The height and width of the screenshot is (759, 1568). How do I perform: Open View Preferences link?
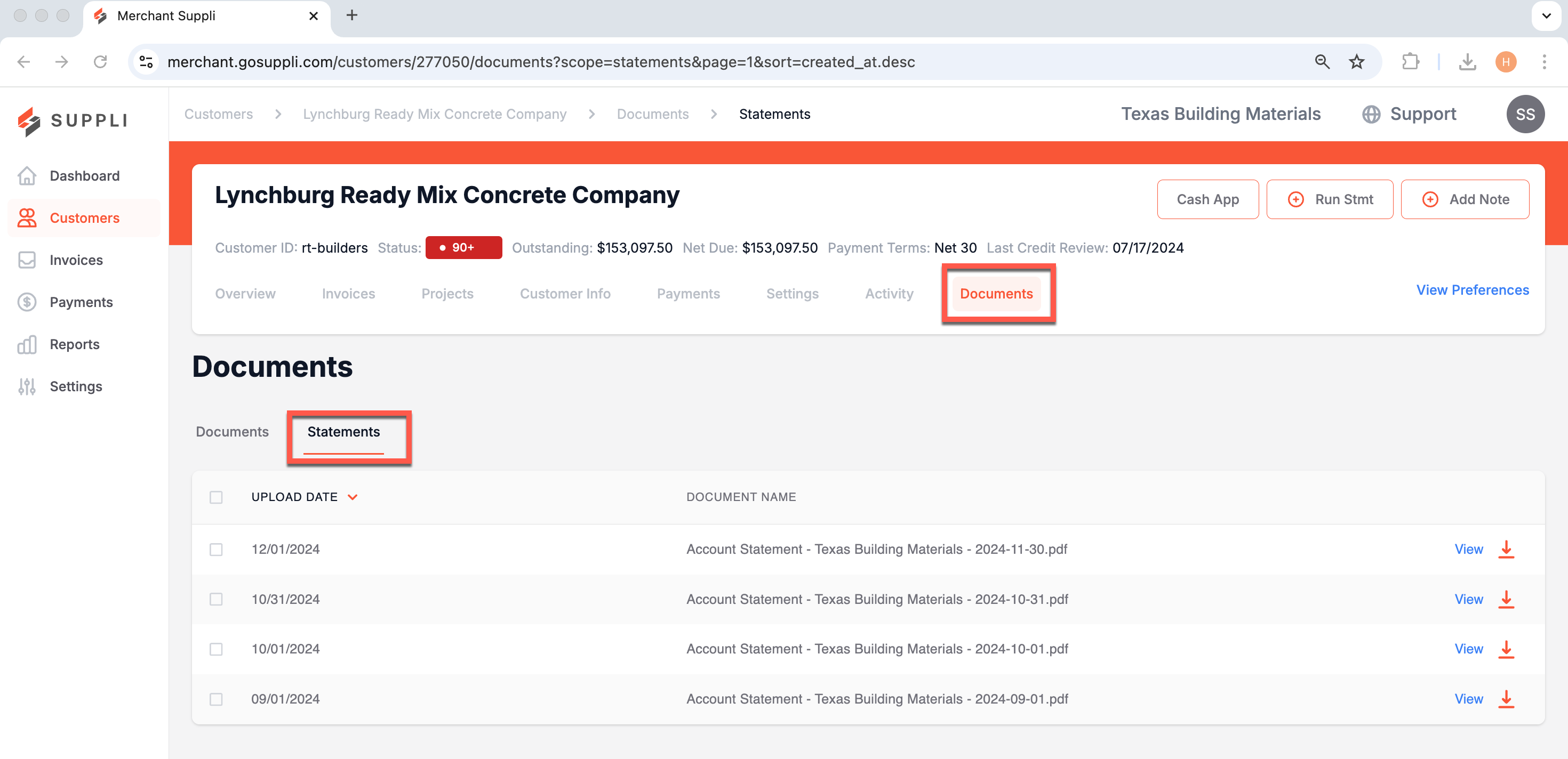pyautogui.click(x=1472, y=290)
